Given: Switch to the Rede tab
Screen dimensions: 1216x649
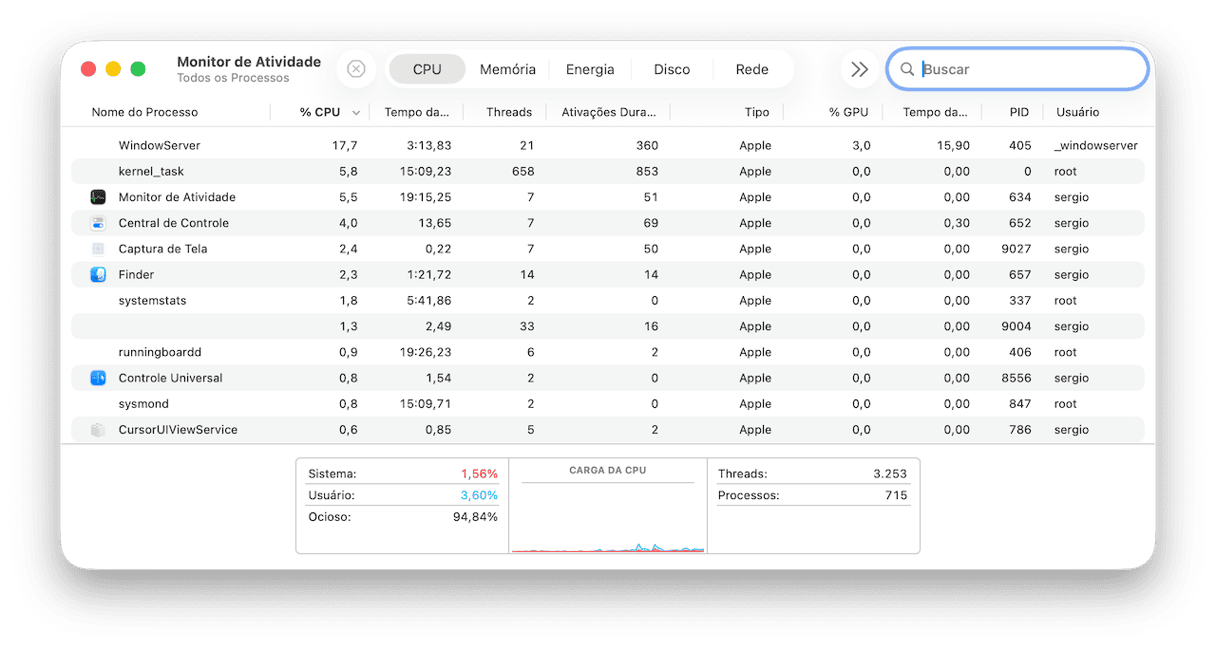Looking at the screenshot, I should coord(752,69).
